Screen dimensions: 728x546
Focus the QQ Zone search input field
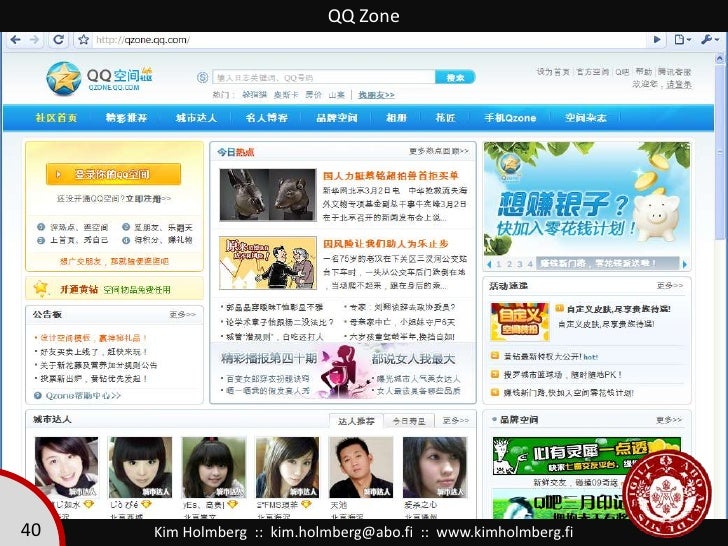324,77
